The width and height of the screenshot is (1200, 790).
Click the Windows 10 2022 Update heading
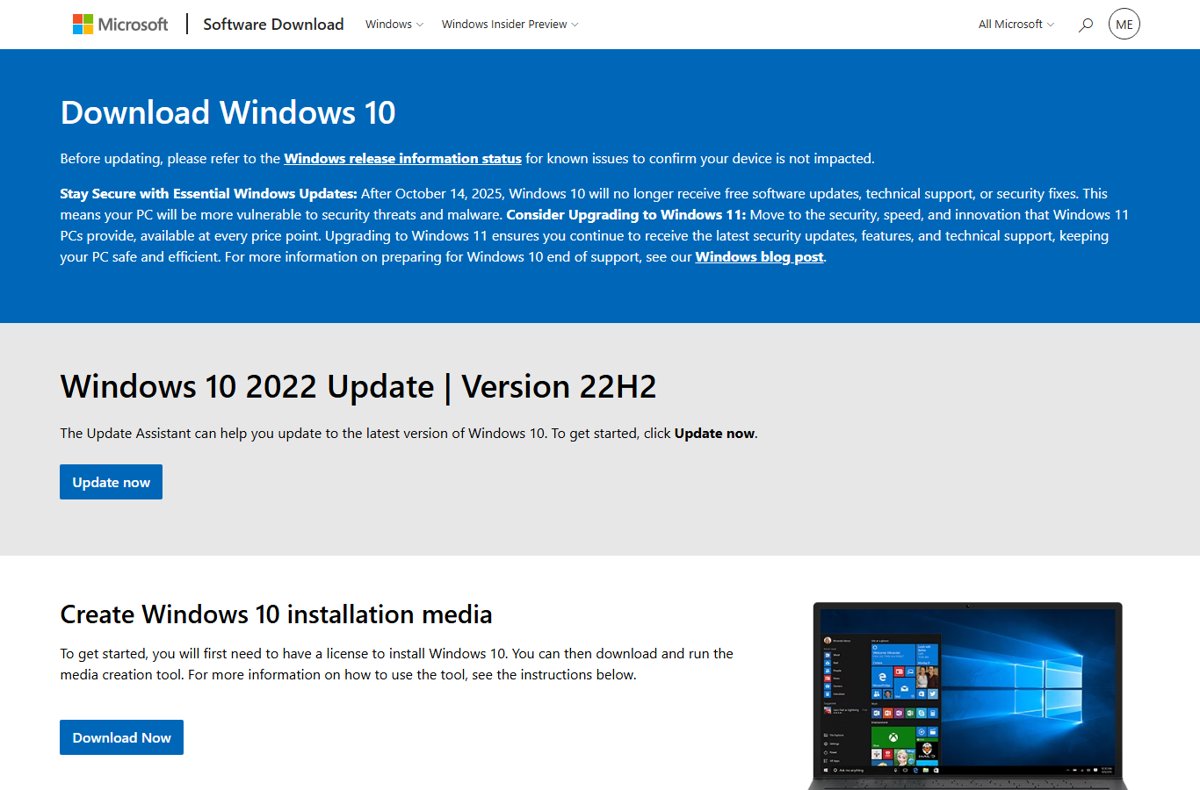click(x=358, y=386)
